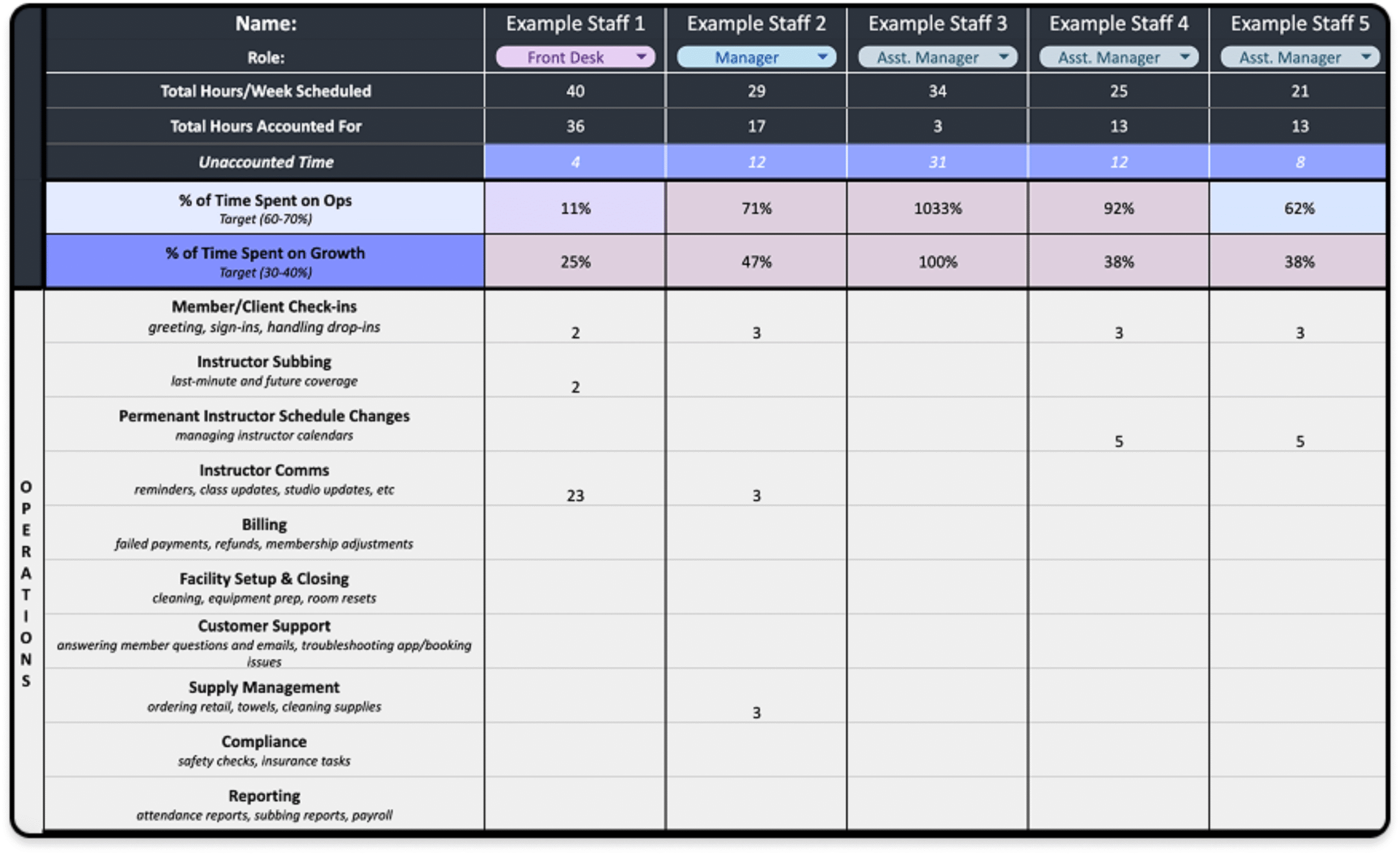The image size is (1400, 854).
Task: Select the Unaccounted Time row header
Action: pos(265,162)
